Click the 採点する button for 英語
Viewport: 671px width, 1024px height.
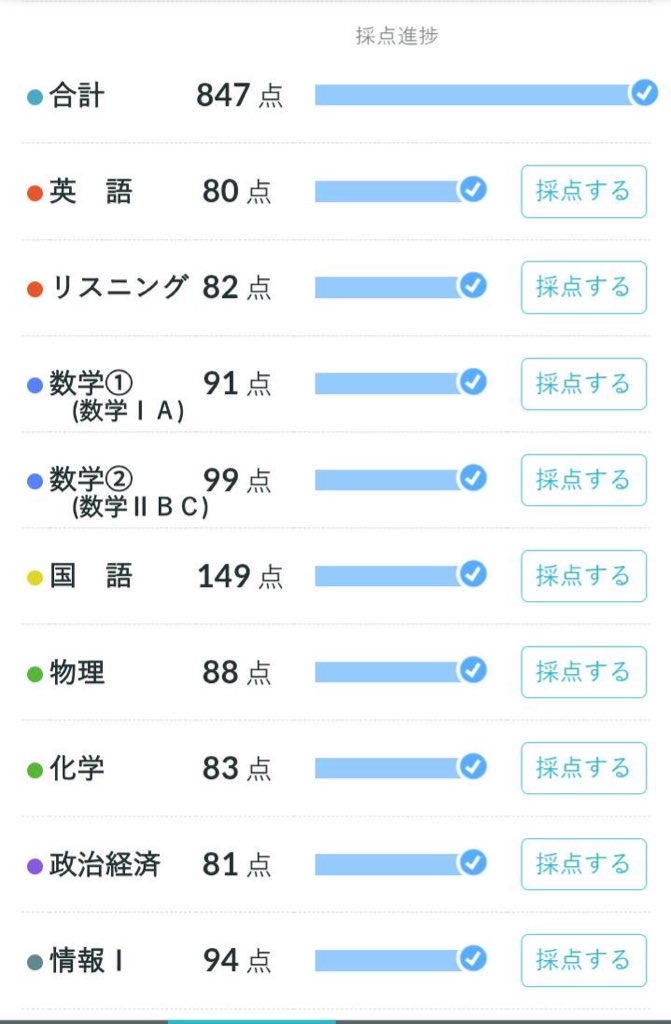(583, 191)
